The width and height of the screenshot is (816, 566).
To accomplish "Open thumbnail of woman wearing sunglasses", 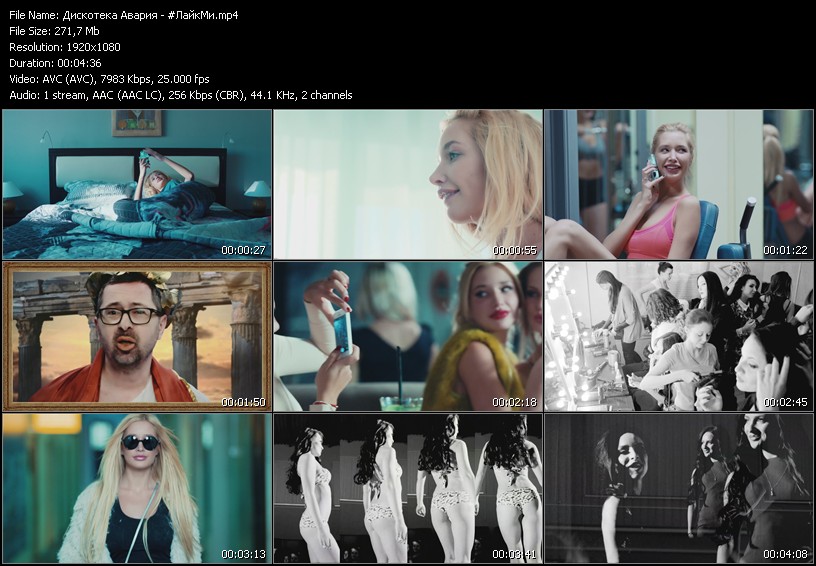I will [137, 488].
